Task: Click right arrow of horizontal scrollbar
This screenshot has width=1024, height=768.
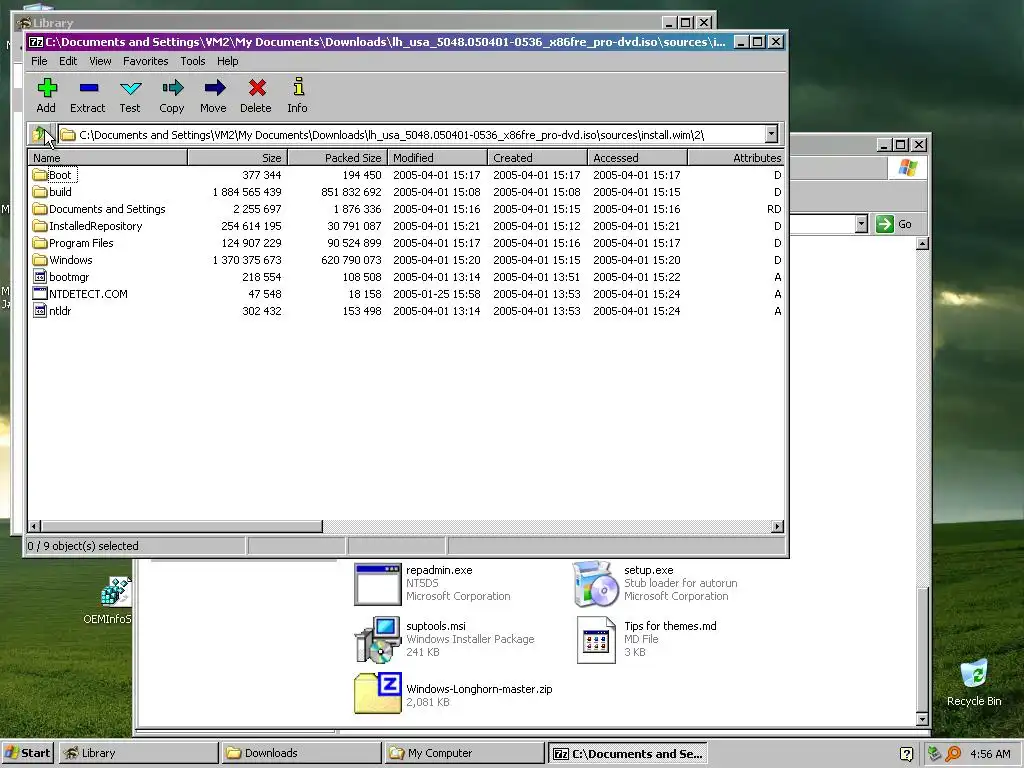Action: (x=777, y=526)
